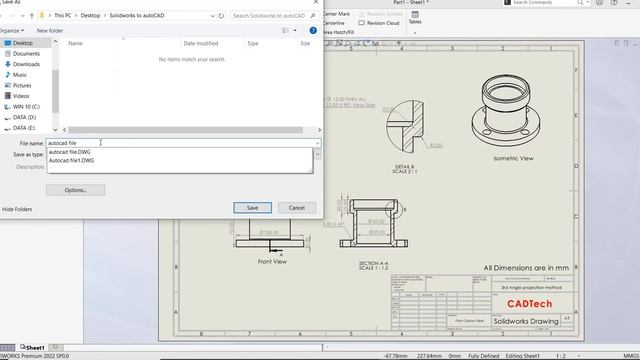Go up one folder level
The width and height of the screenshot is (640, 360).
point(31,16)
